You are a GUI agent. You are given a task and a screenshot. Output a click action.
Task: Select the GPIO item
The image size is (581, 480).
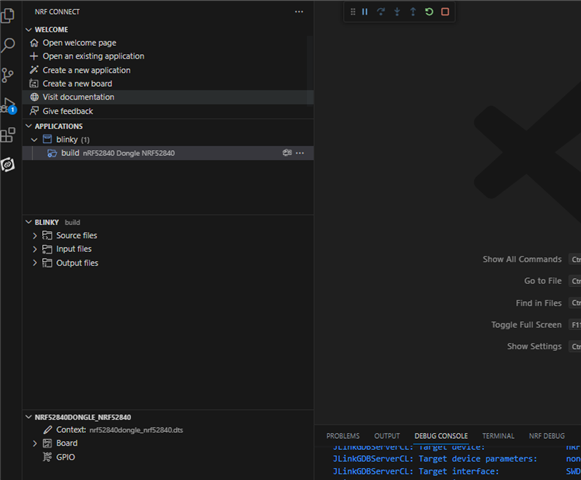pyautogui.click(x=66, y=457)
